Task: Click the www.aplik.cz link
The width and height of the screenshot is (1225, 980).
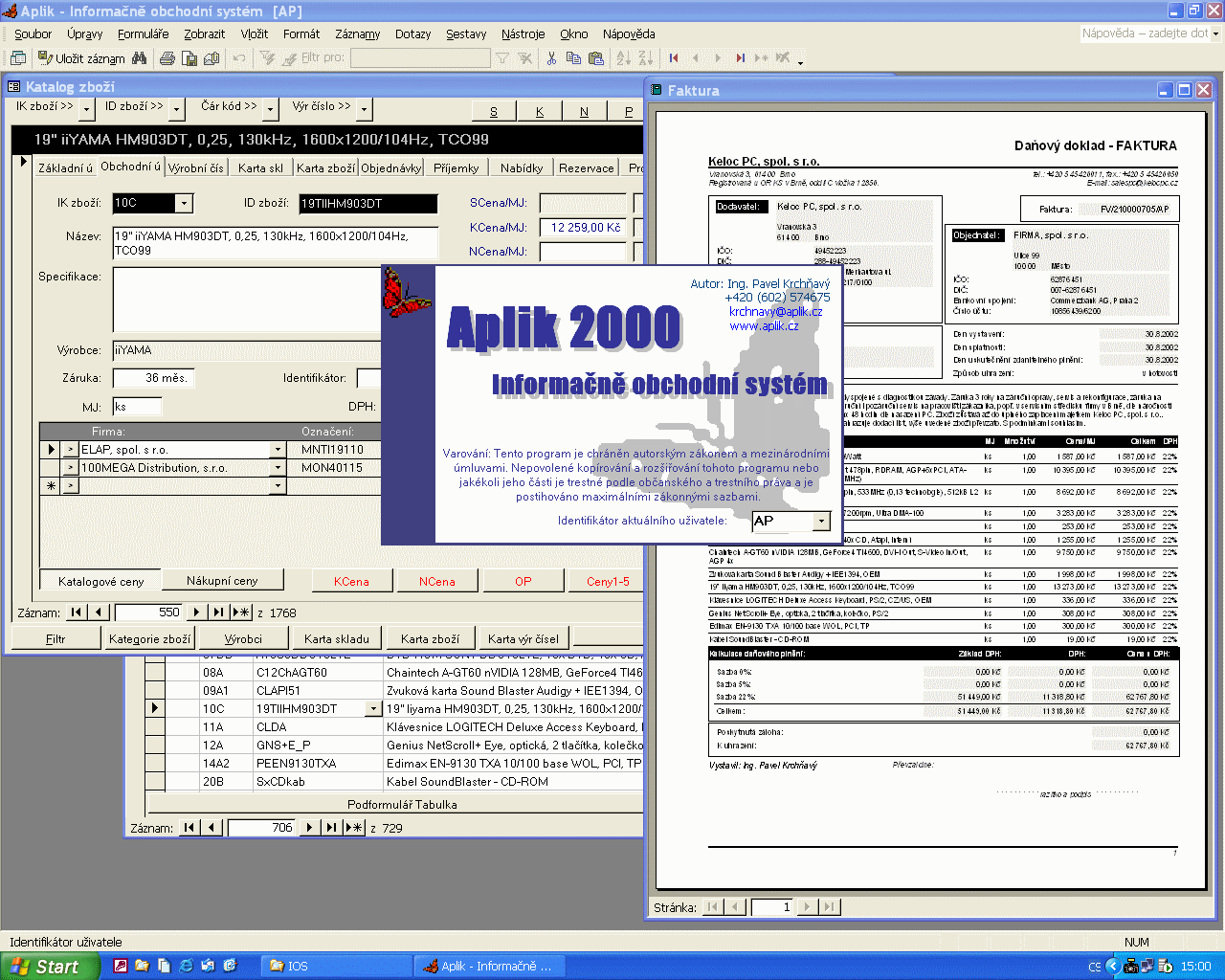Action: point(764,326)
